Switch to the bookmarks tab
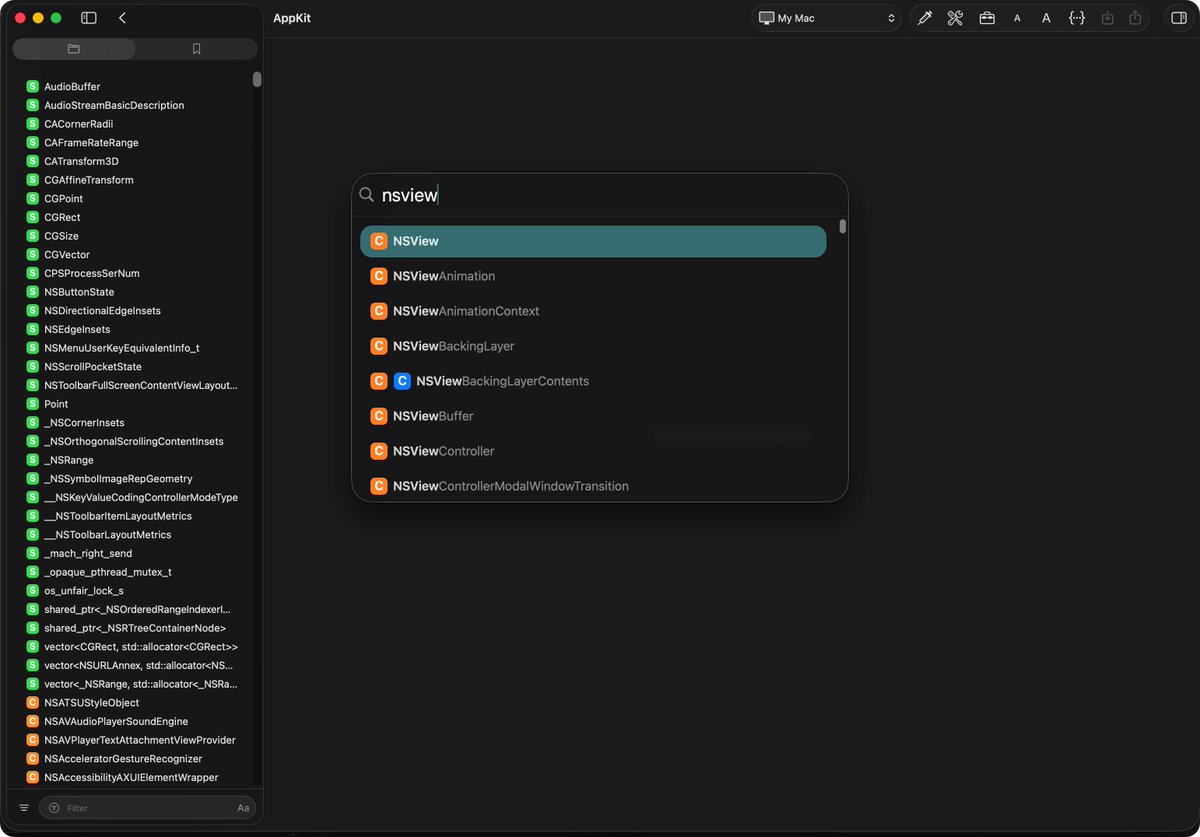 tap(196, 49)
